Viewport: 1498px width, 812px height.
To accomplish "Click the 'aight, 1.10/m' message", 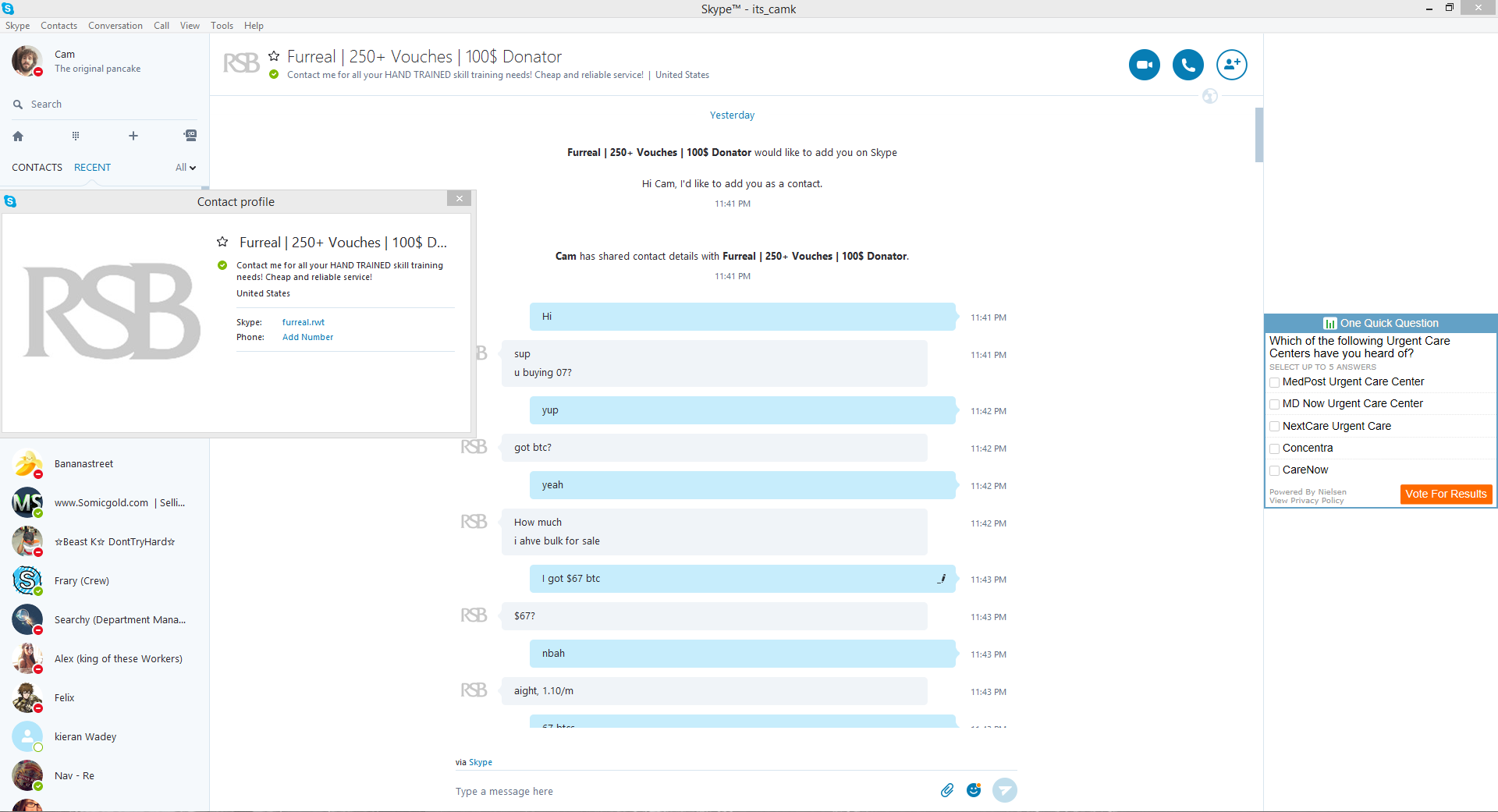I will (x=714, y=691).
